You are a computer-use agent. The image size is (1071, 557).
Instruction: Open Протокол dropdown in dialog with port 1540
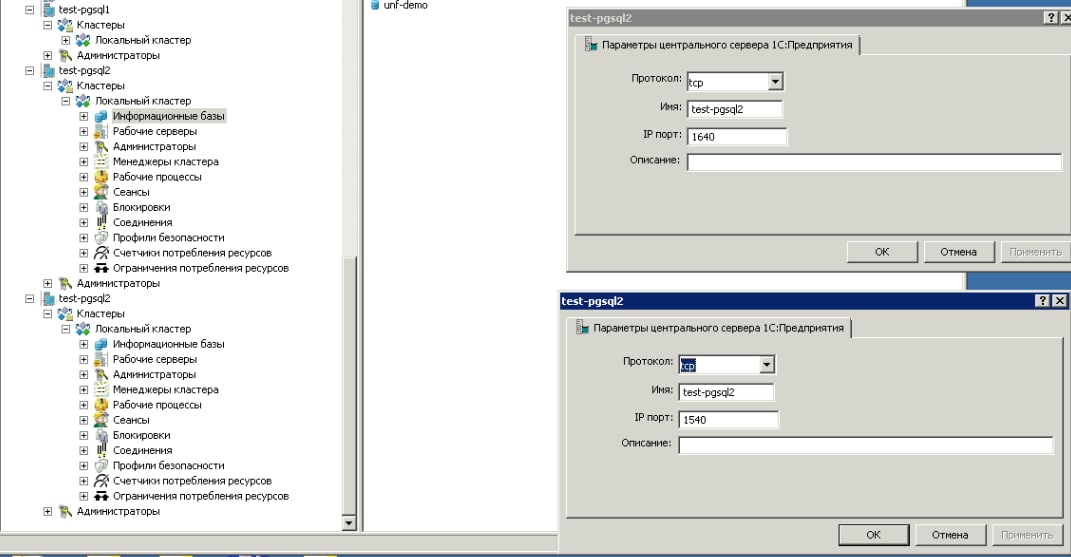(766, 365)
